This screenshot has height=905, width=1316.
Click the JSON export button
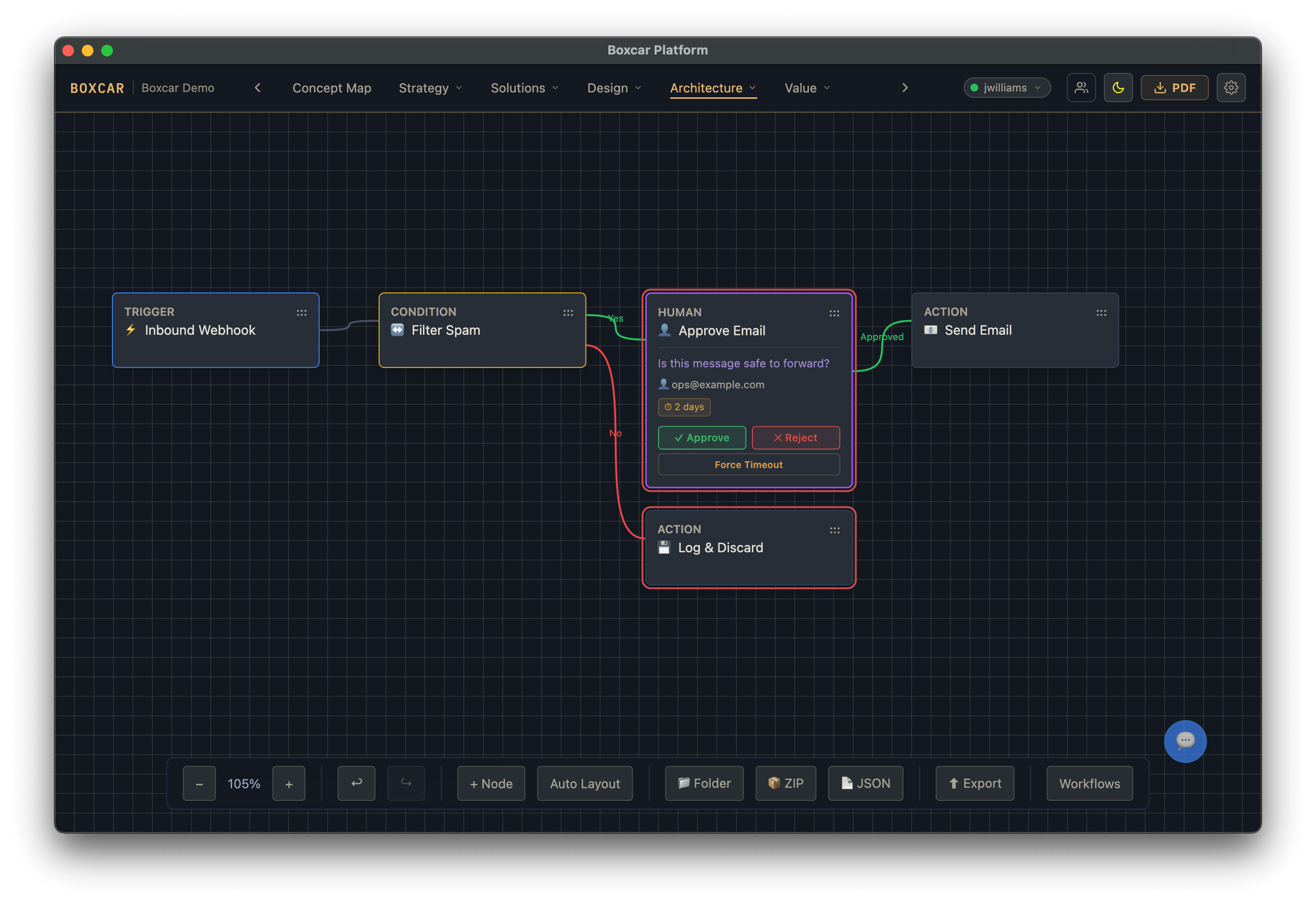(x=866, y=783)
